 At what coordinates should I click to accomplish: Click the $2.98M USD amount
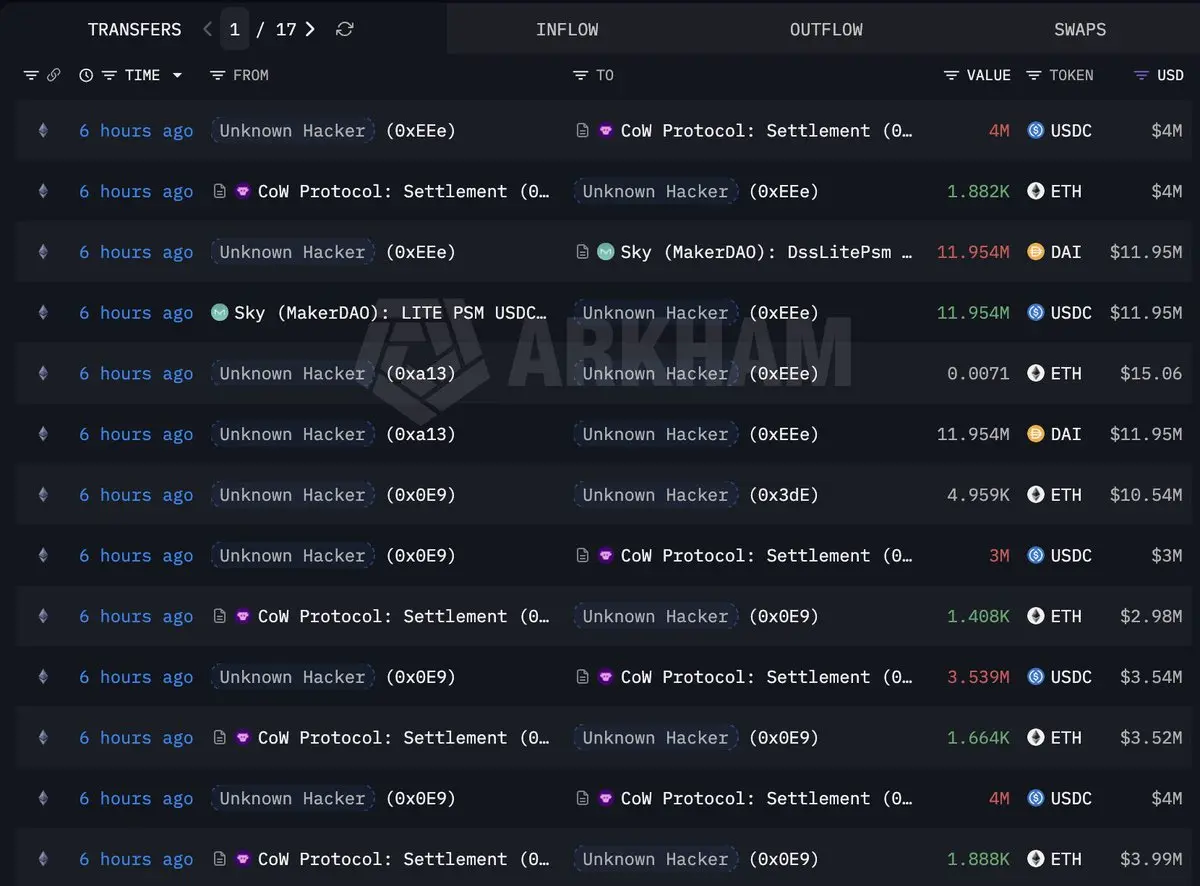(x=1151, y=616)
